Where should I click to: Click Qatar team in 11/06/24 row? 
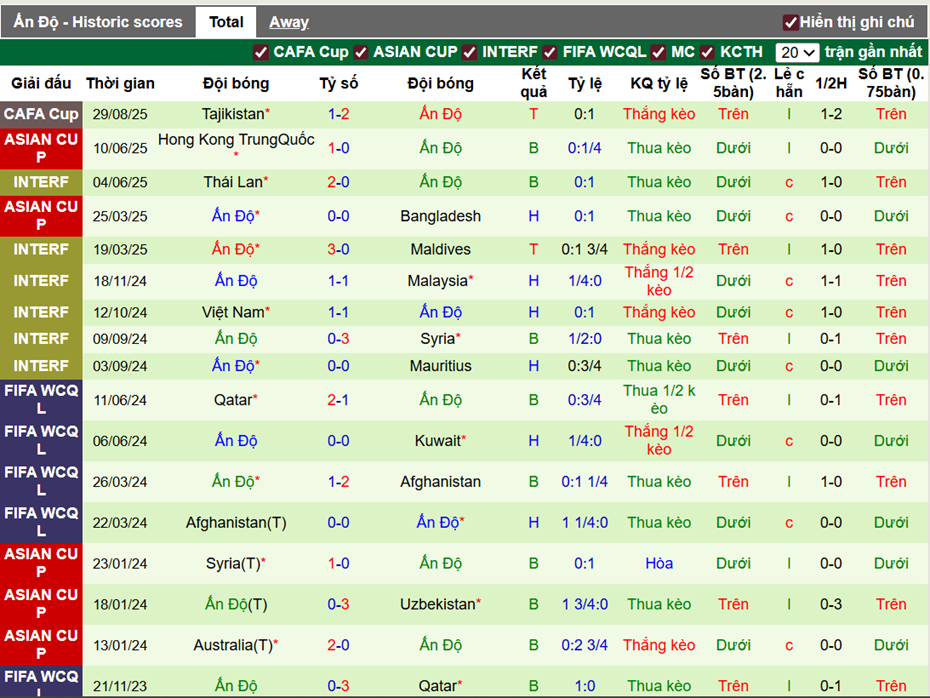pos(235,400)
